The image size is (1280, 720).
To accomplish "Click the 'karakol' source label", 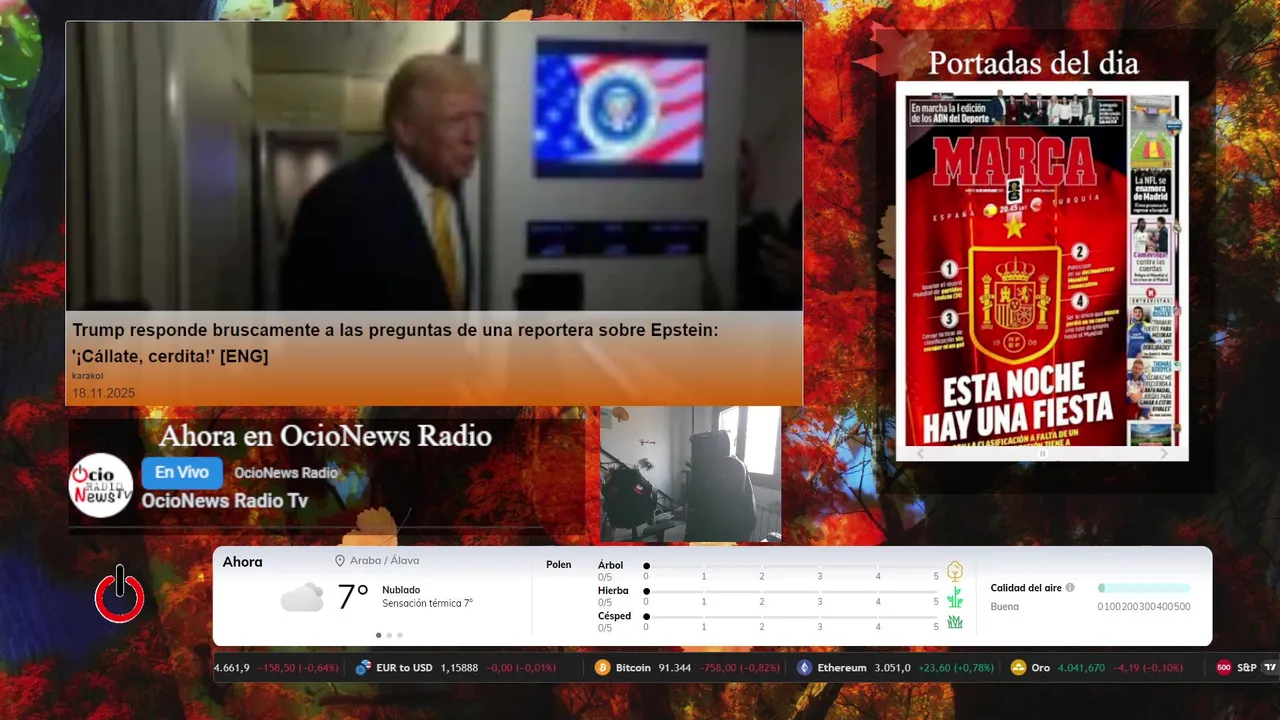I will [x=88, y=376].
